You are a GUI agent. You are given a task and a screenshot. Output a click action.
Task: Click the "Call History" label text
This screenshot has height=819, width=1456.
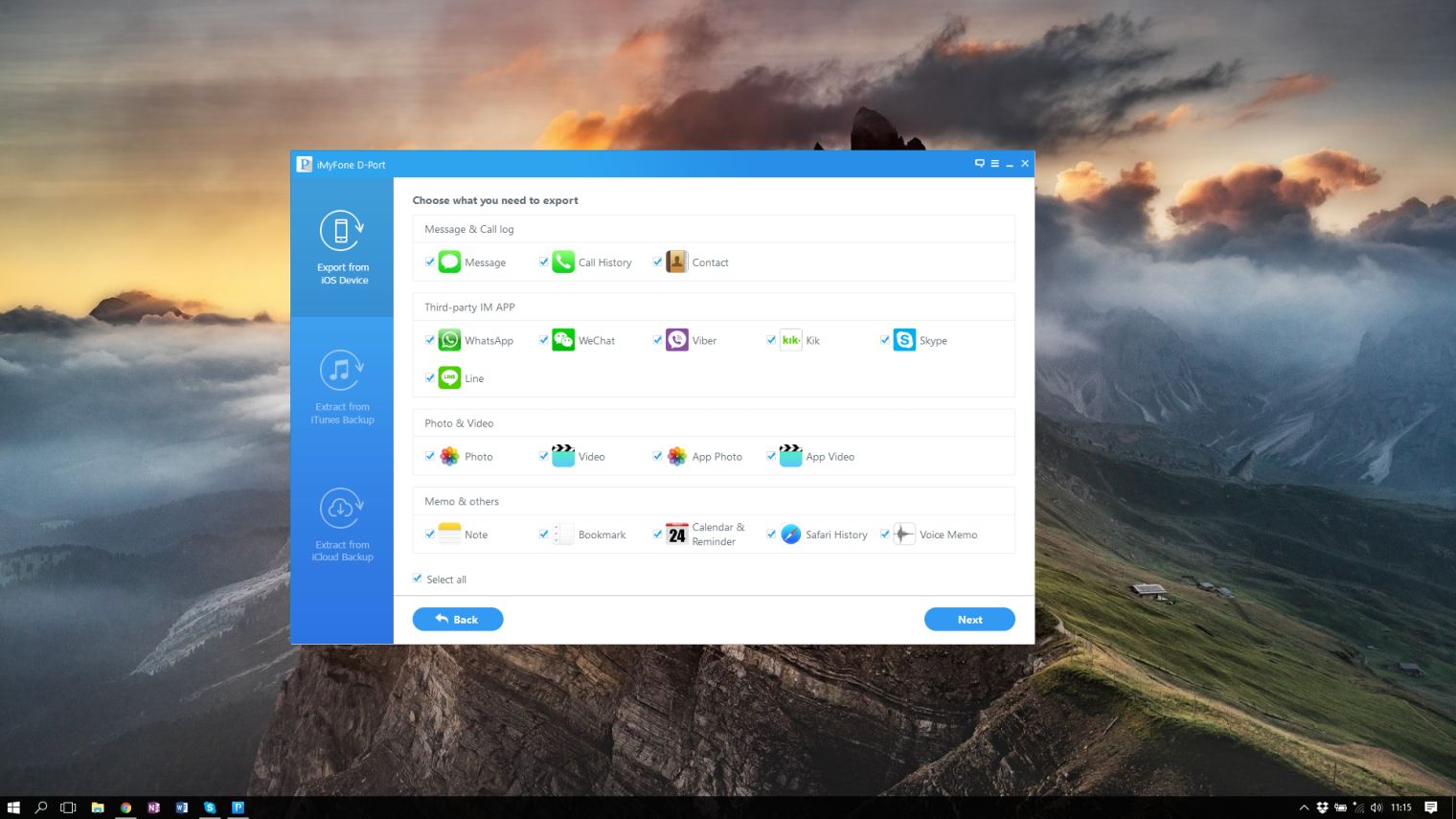(605, 262)
